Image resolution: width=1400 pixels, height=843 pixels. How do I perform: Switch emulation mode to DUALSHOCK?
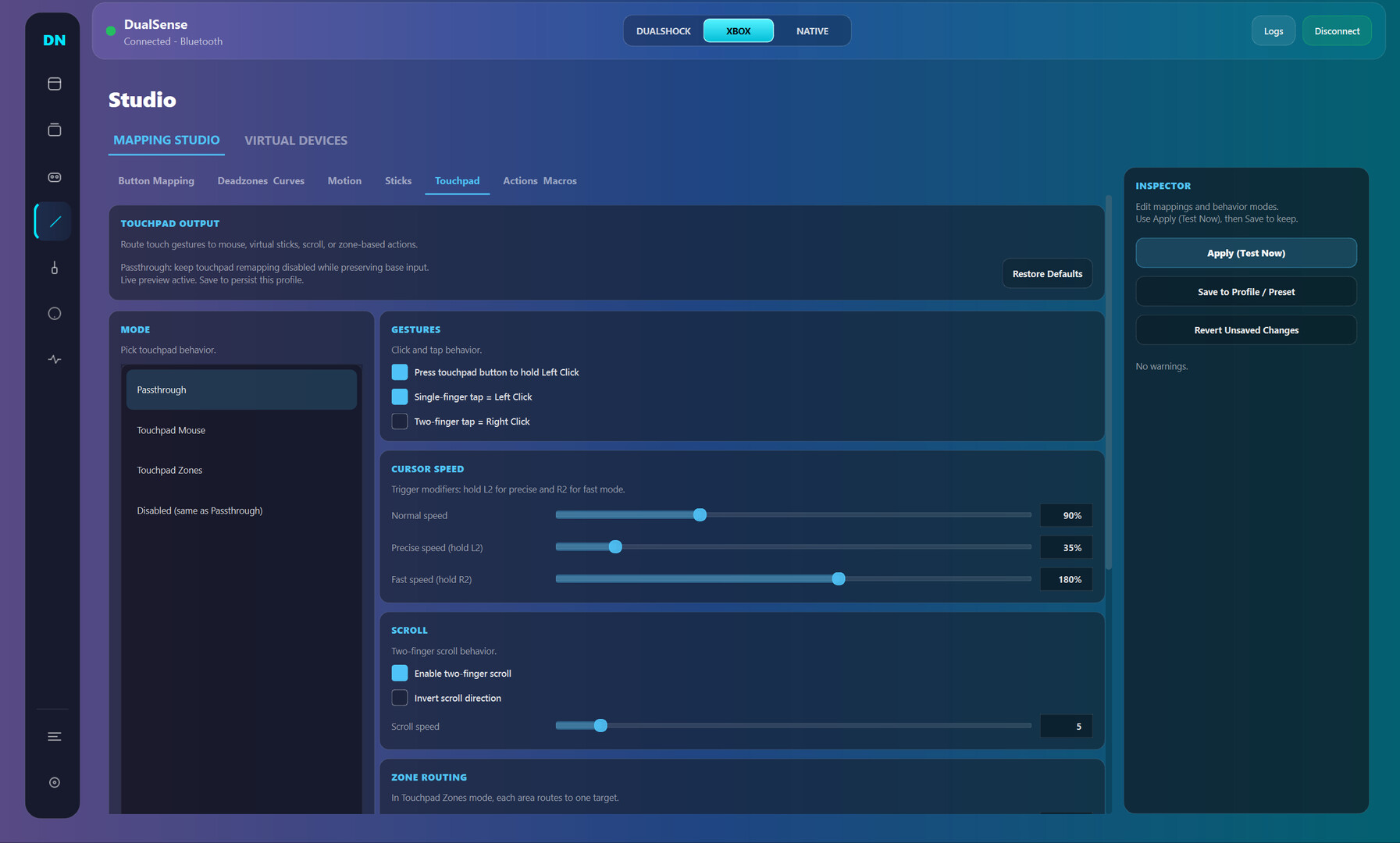click(x=663, y=31)
